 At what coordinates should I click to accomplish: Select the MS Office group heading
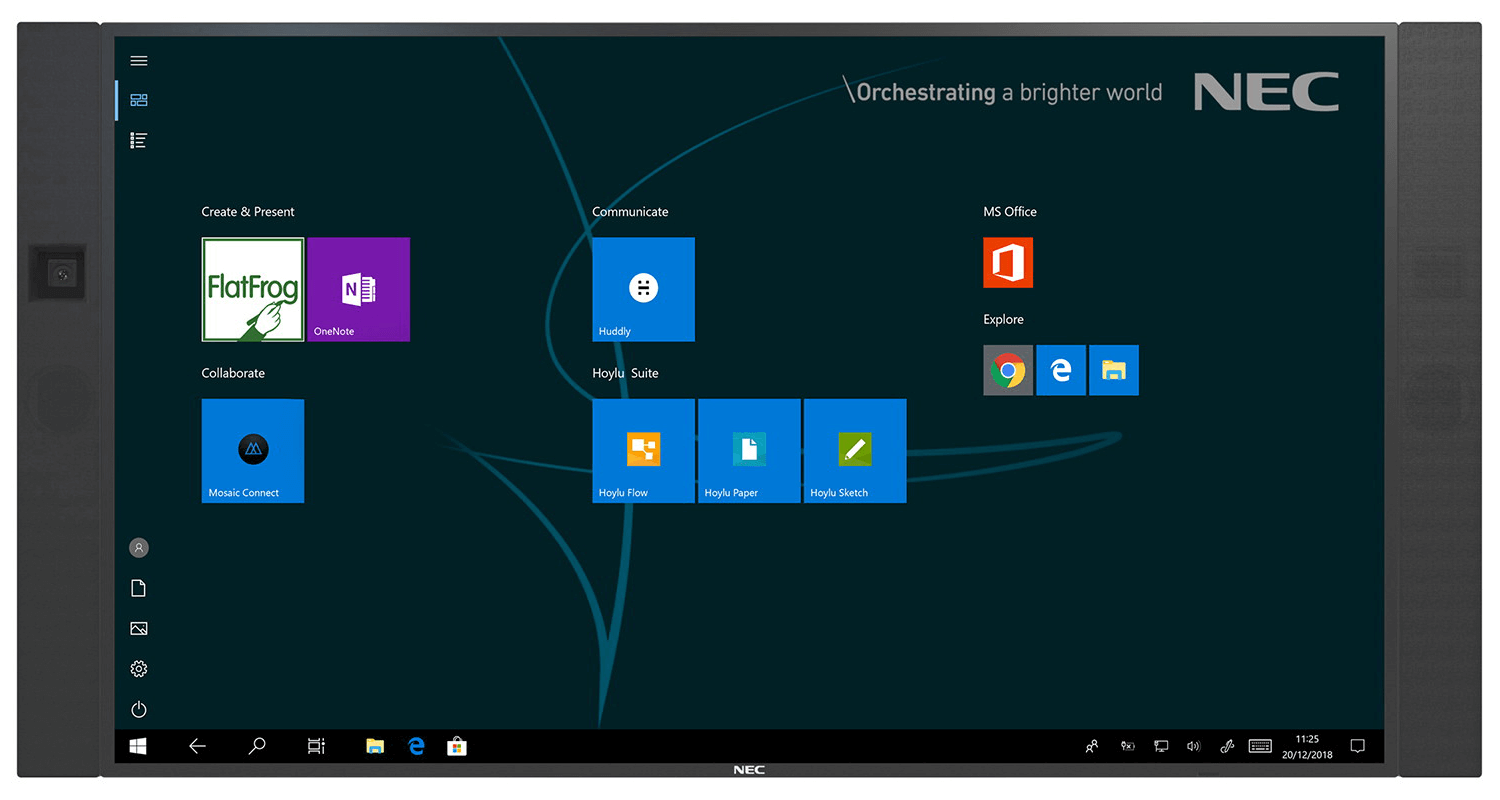1010,212
